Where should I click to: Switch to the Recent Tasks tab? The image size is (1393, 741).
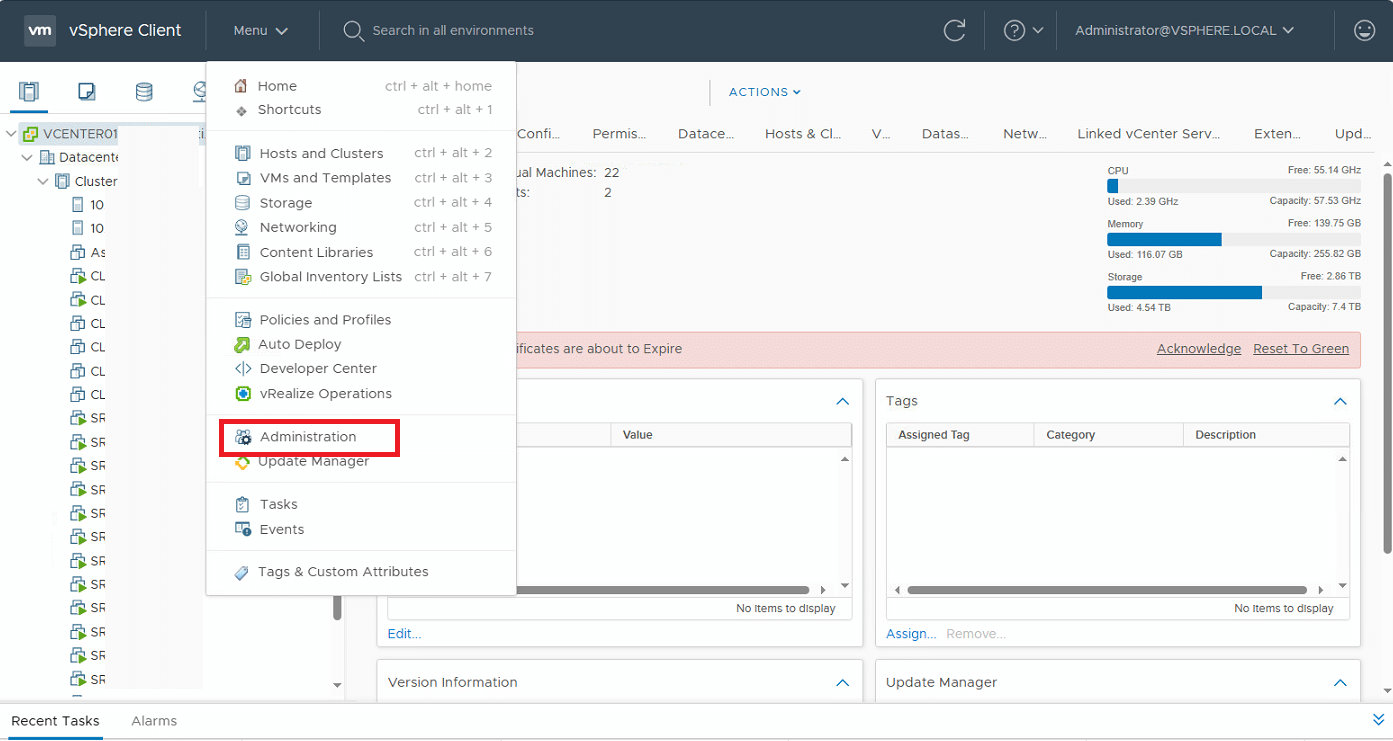pos(55,721)
